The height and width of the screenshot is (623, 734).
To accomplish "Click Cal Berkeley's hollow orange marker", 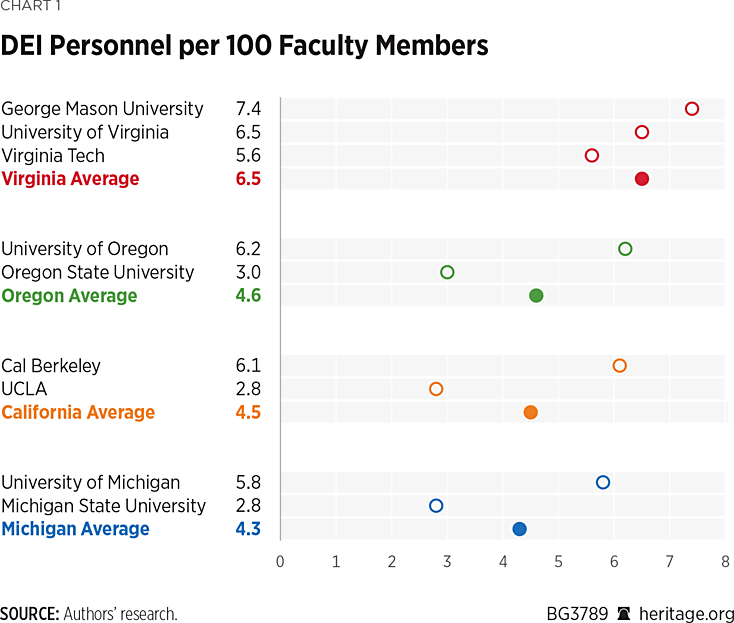I will tap(620, 366).
